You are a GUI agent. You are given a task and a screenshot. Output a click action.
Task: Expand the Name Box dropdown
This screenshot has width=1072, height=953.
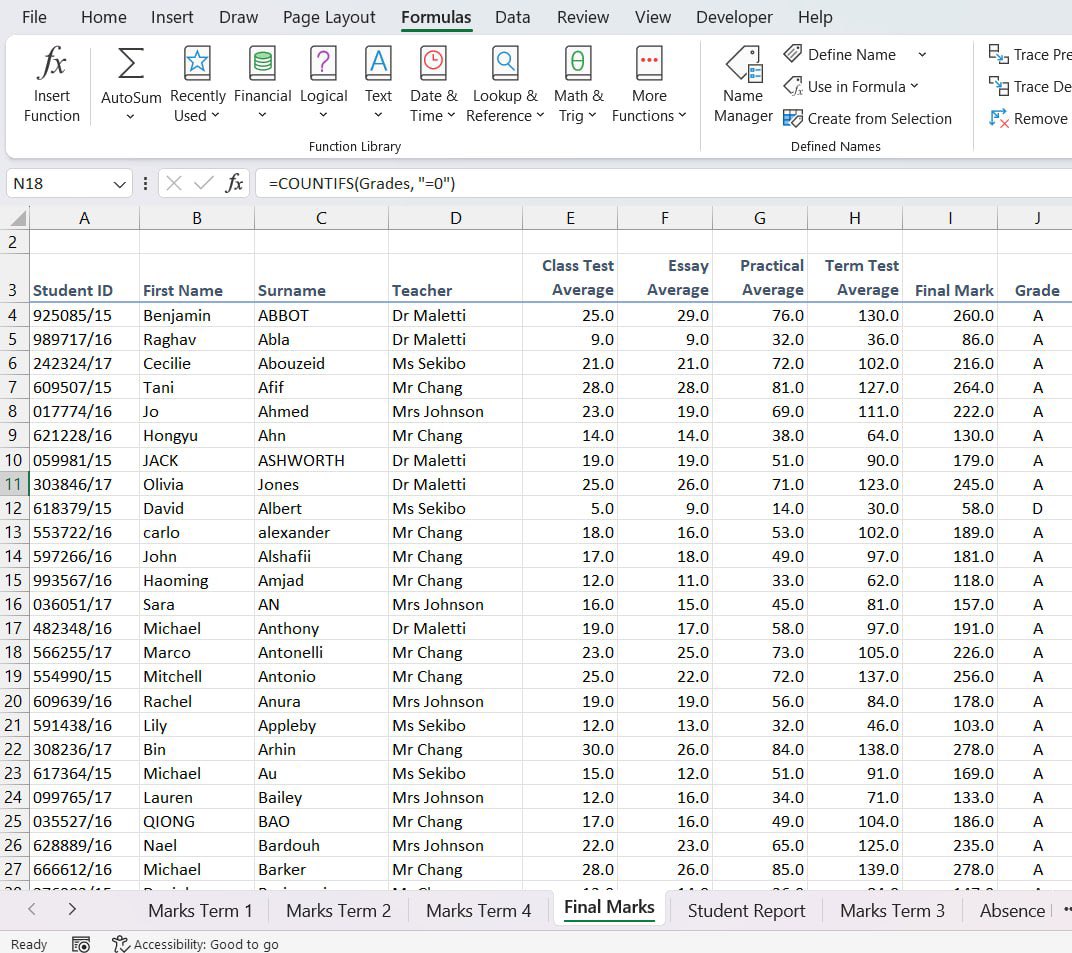pyautogui.click(x=120, y=184)
